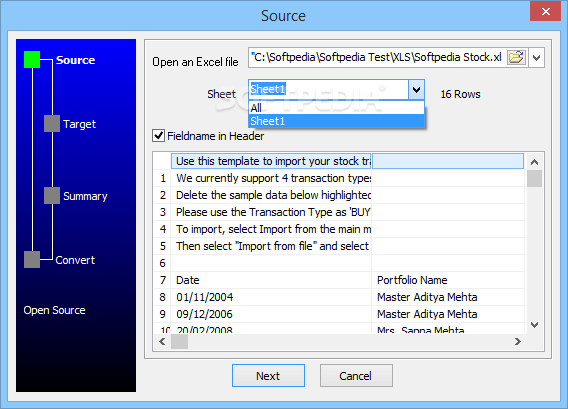The height and width of the screenshot is (409, 568).
Task: Click 'Master Aditya Mehta' in row 9
Action: pos(448,314)
